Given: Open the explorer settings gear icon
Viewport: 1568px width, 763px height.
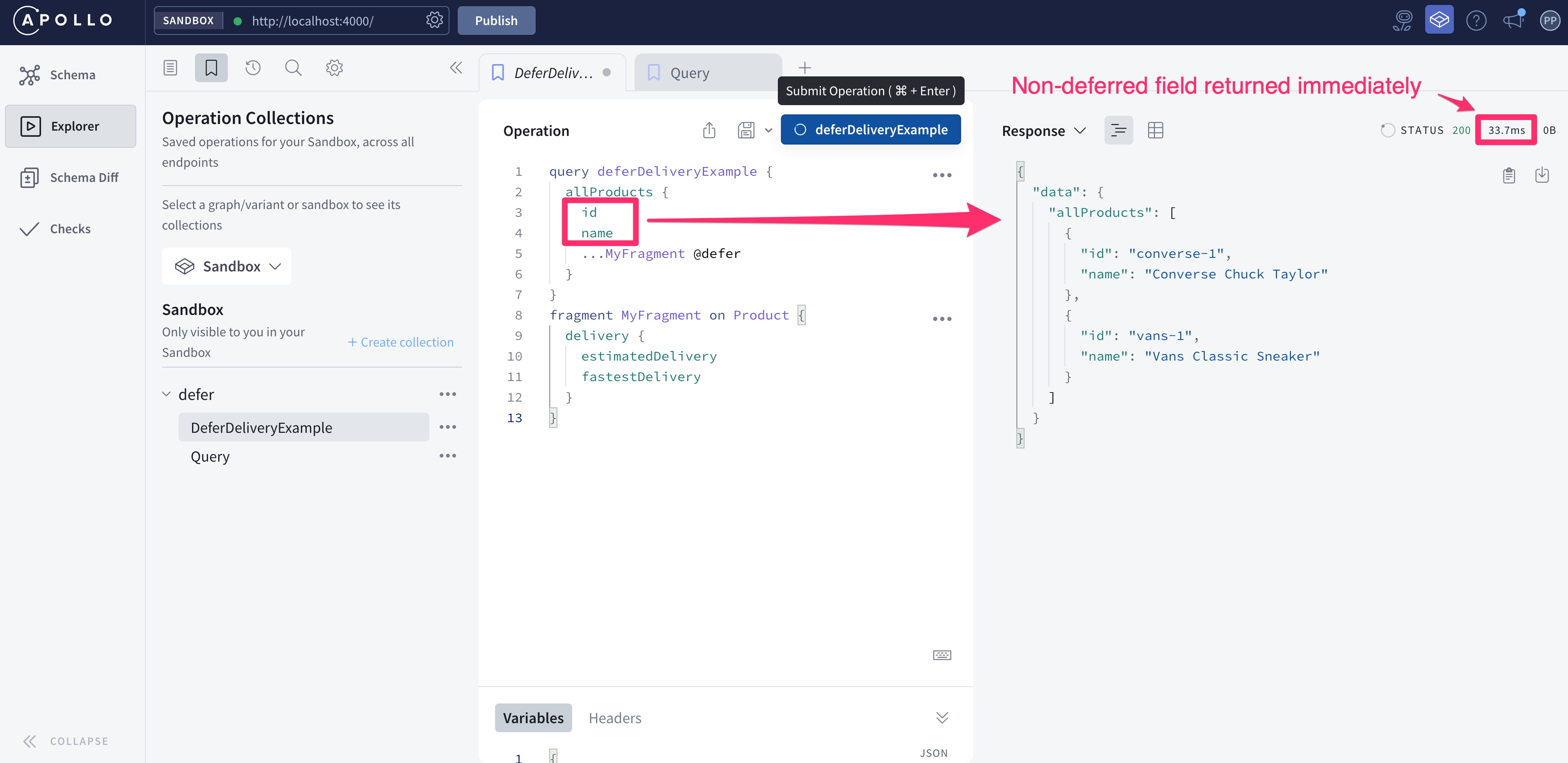Looking at the screenshot, I should (334, 68).
